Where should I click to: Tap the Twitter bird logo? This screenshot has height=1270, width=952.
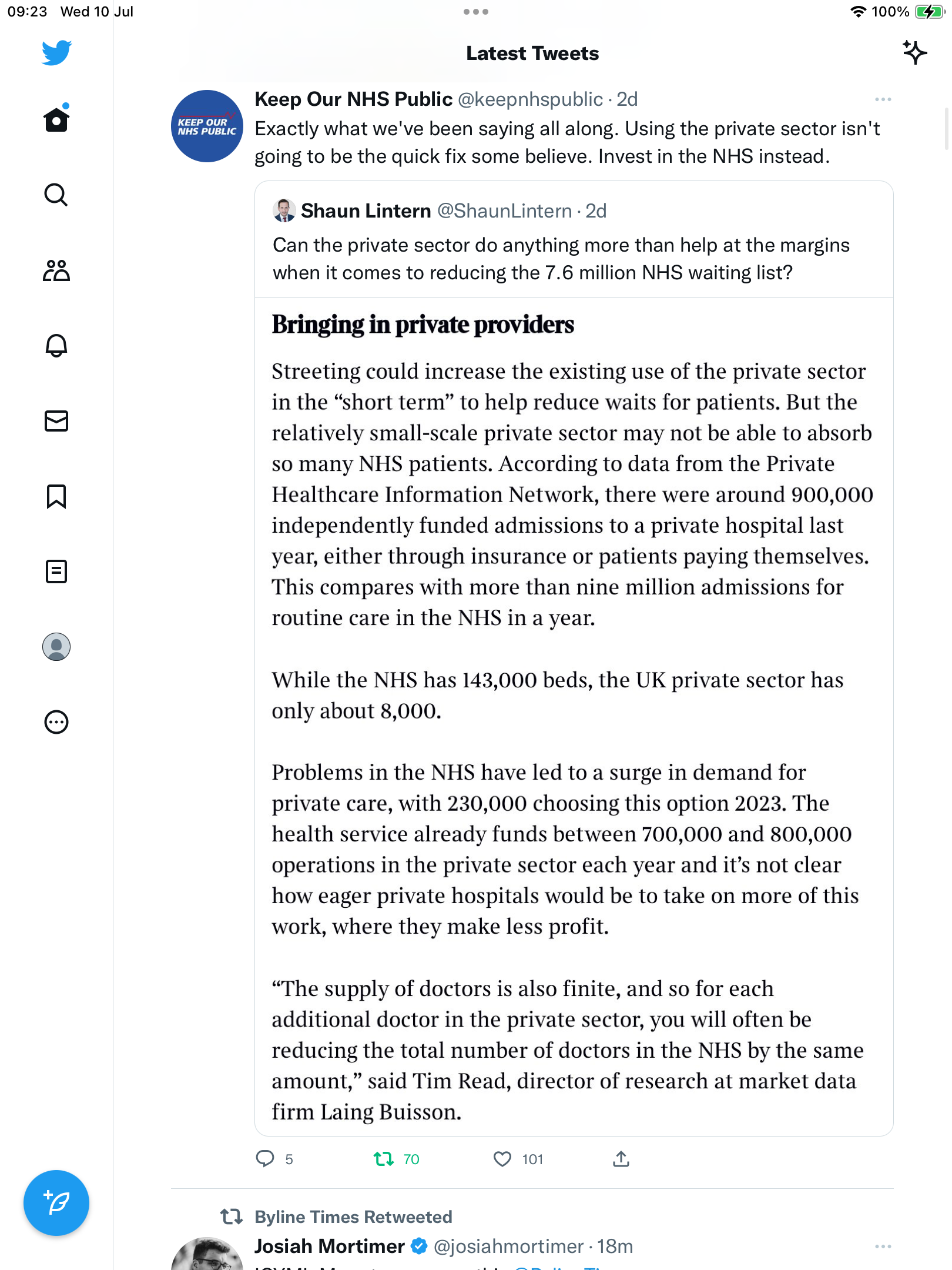tap(56, 53)
